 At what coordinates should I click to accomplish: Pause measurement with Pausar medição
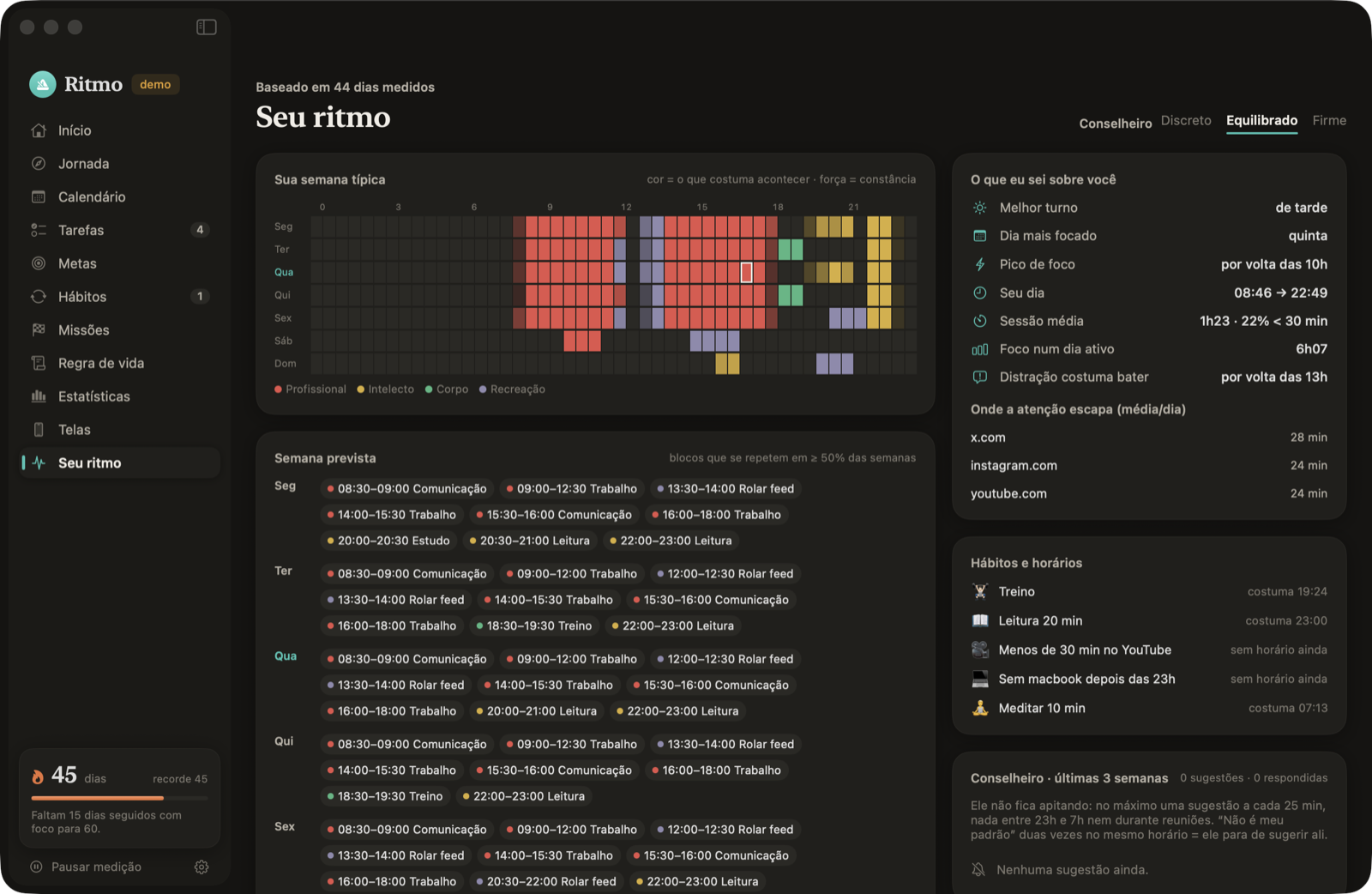coord(96,867)
